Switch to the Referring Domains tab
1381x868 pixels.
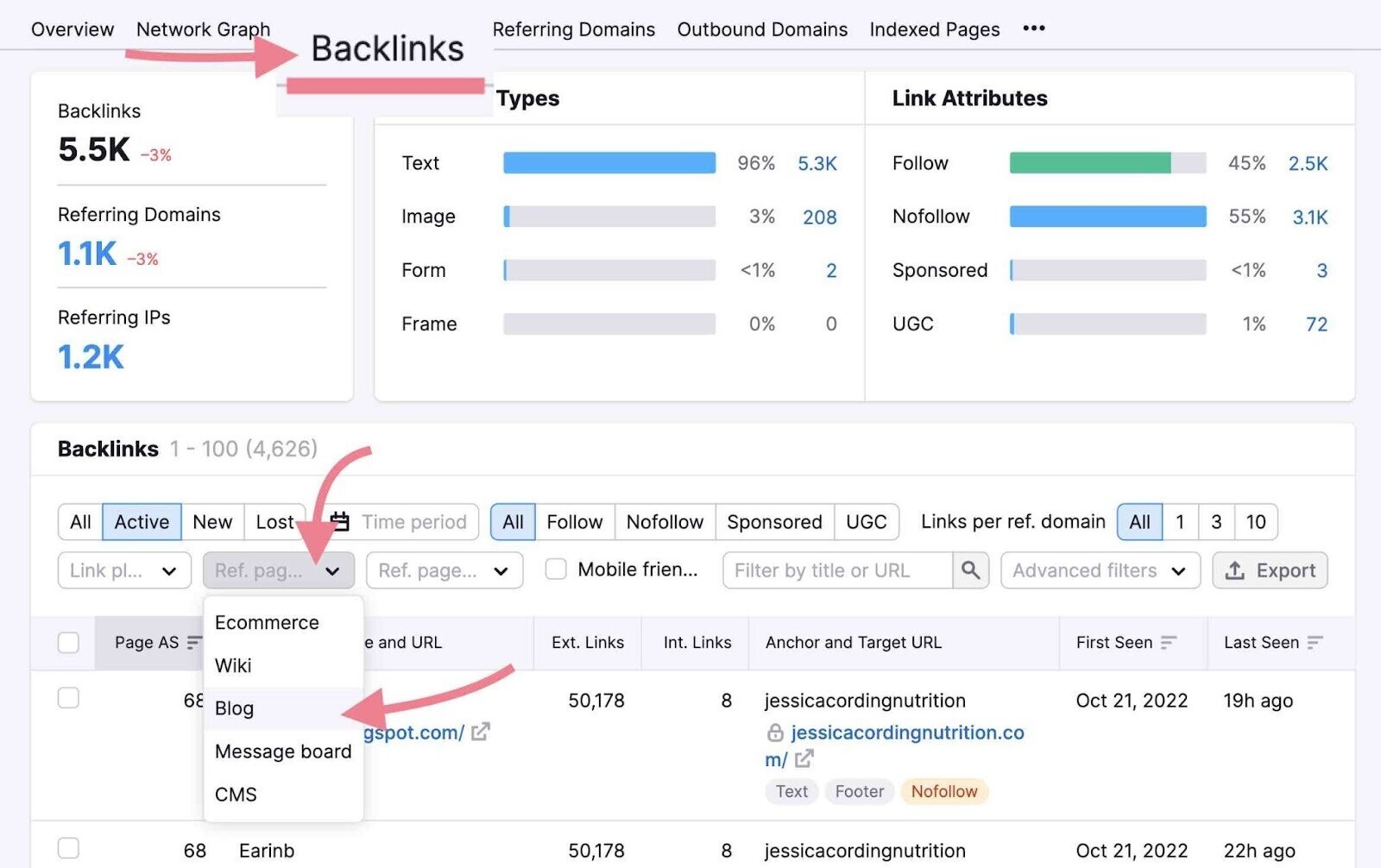573,29
